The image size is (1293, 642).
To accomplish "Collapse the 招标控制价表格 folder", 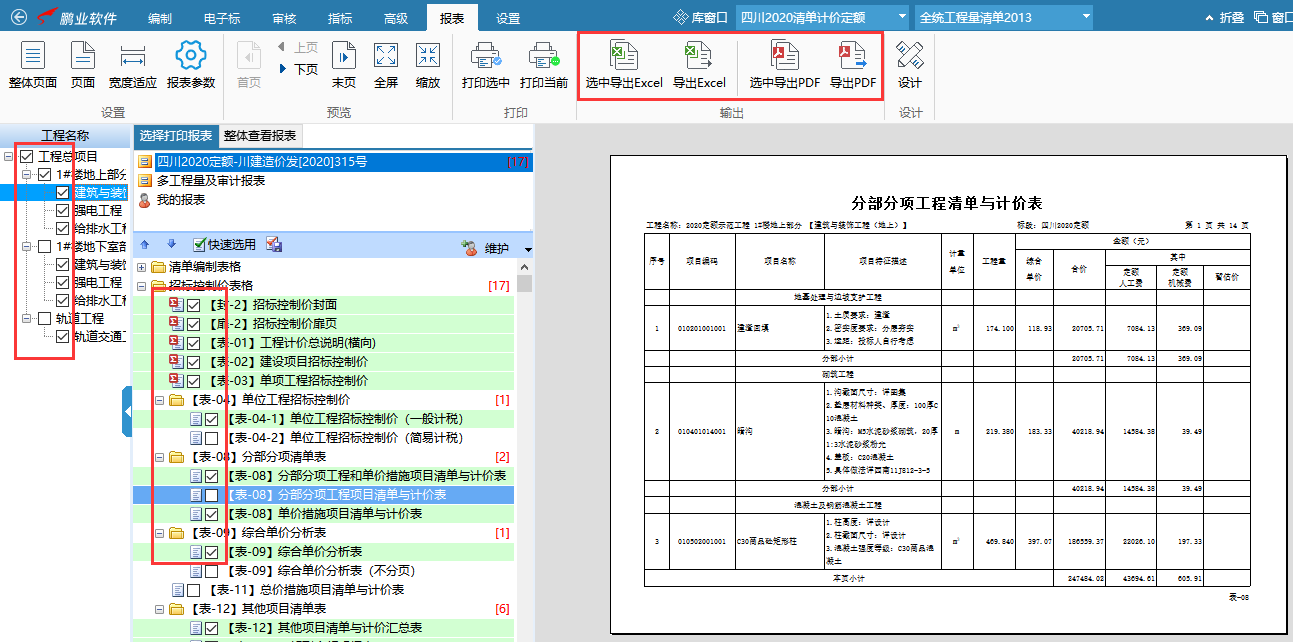I will 143,284.
